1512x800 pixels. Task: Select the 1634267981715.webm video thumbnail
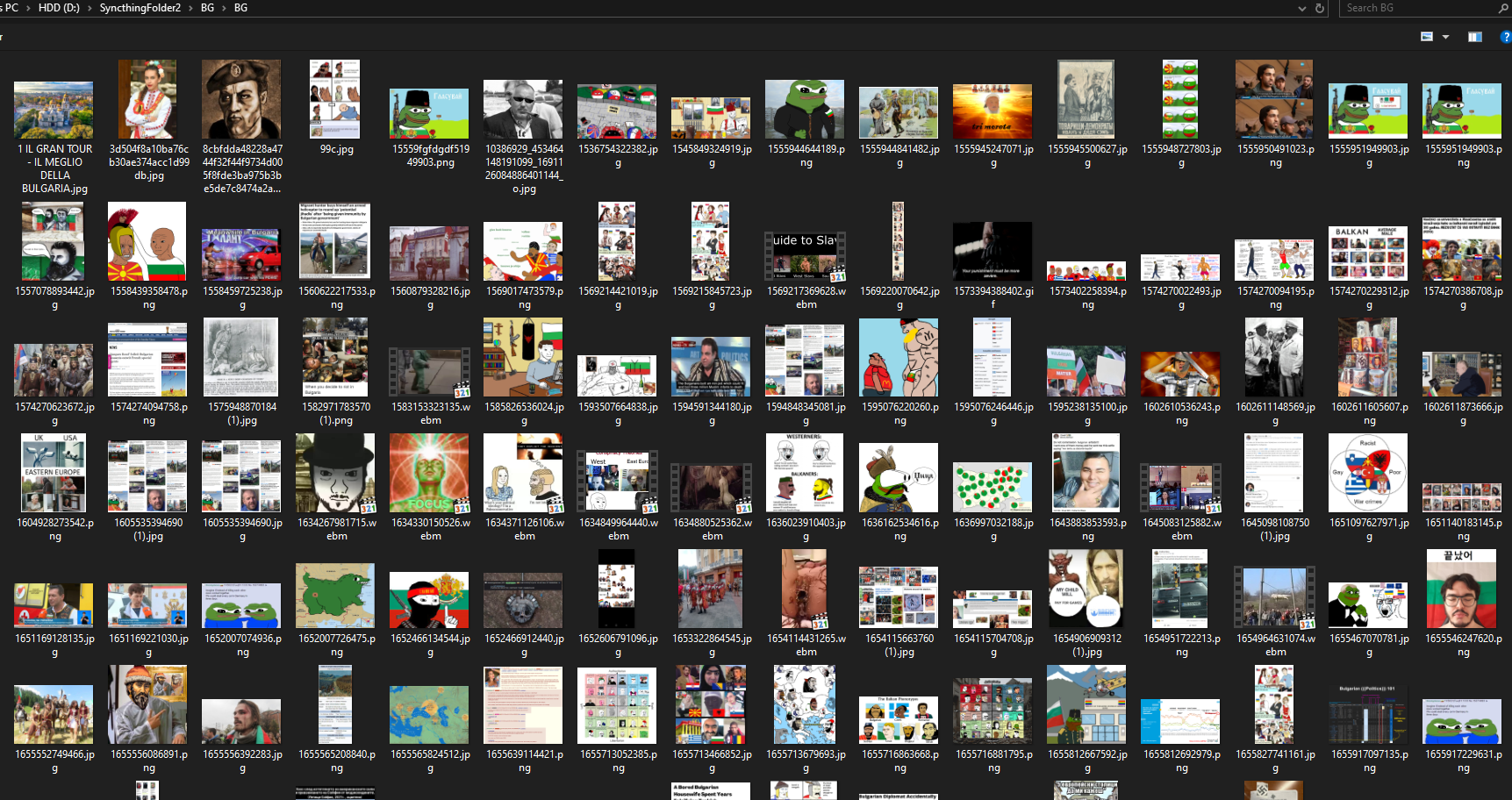click(x=335, y=473)
